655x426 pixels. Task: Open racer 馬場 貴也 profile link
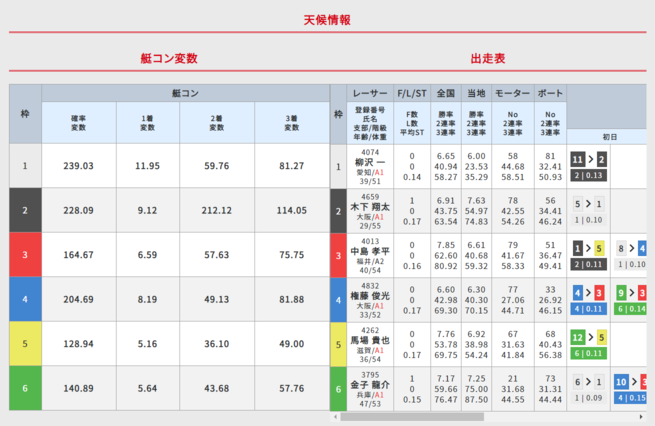pyautogui.click(x=372, y=340)
